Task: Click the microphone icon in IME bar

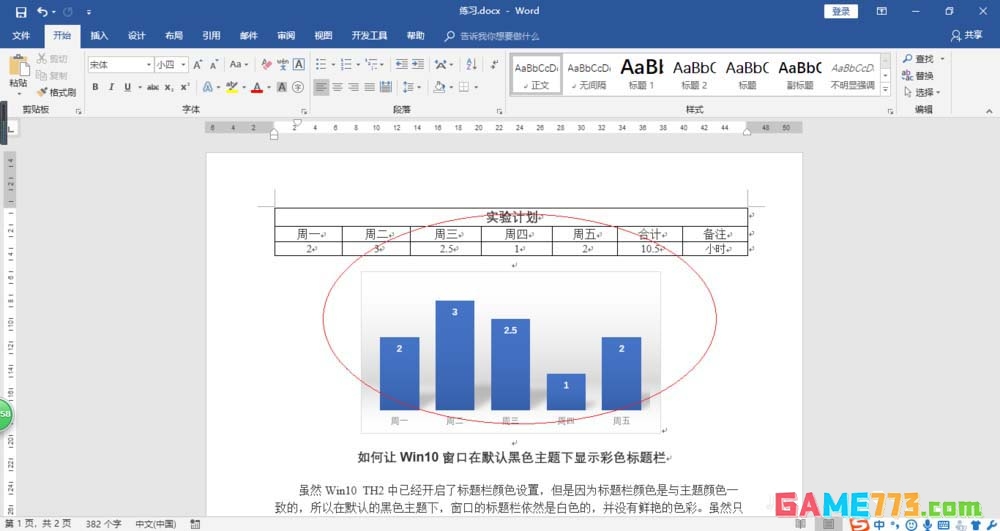Action: click(x=927, y=525)
